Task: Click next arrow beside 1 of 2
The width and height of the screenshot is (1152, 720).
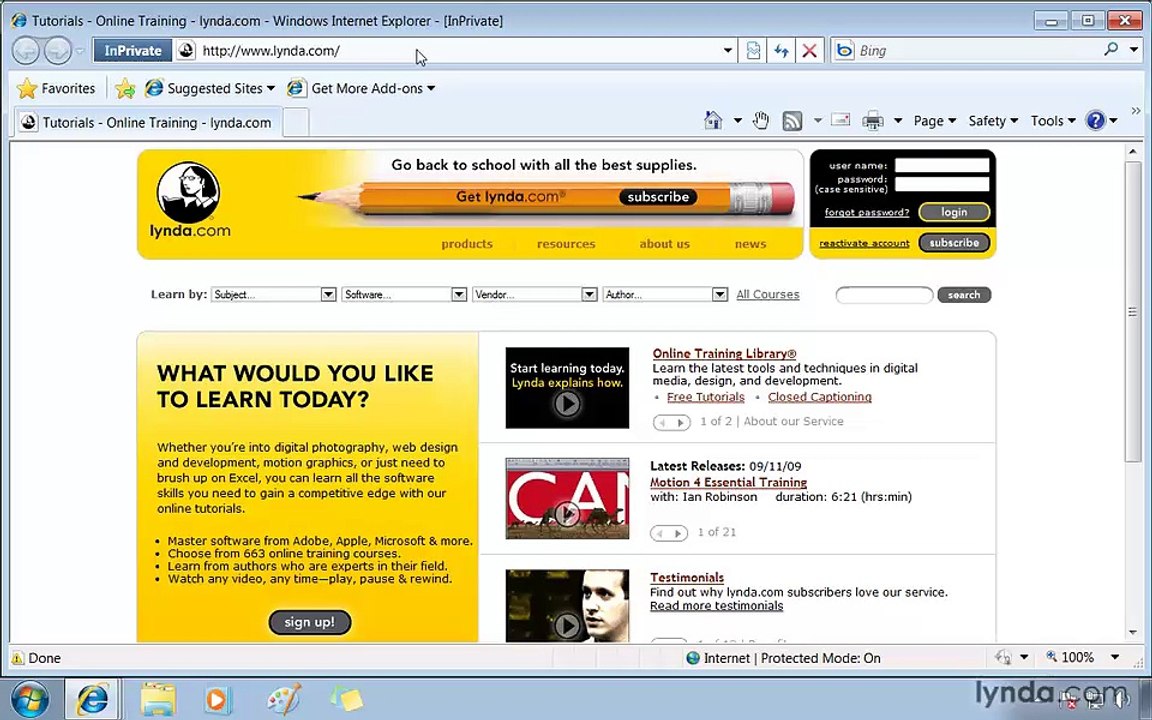Action: (x=680, y=422)
